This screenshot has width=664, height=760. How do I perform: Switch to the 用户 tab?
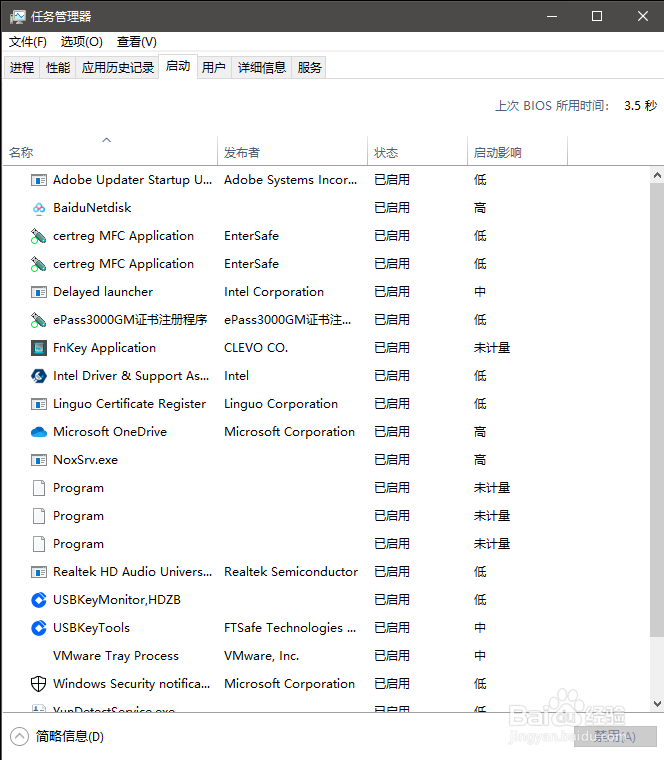point(214,67)
